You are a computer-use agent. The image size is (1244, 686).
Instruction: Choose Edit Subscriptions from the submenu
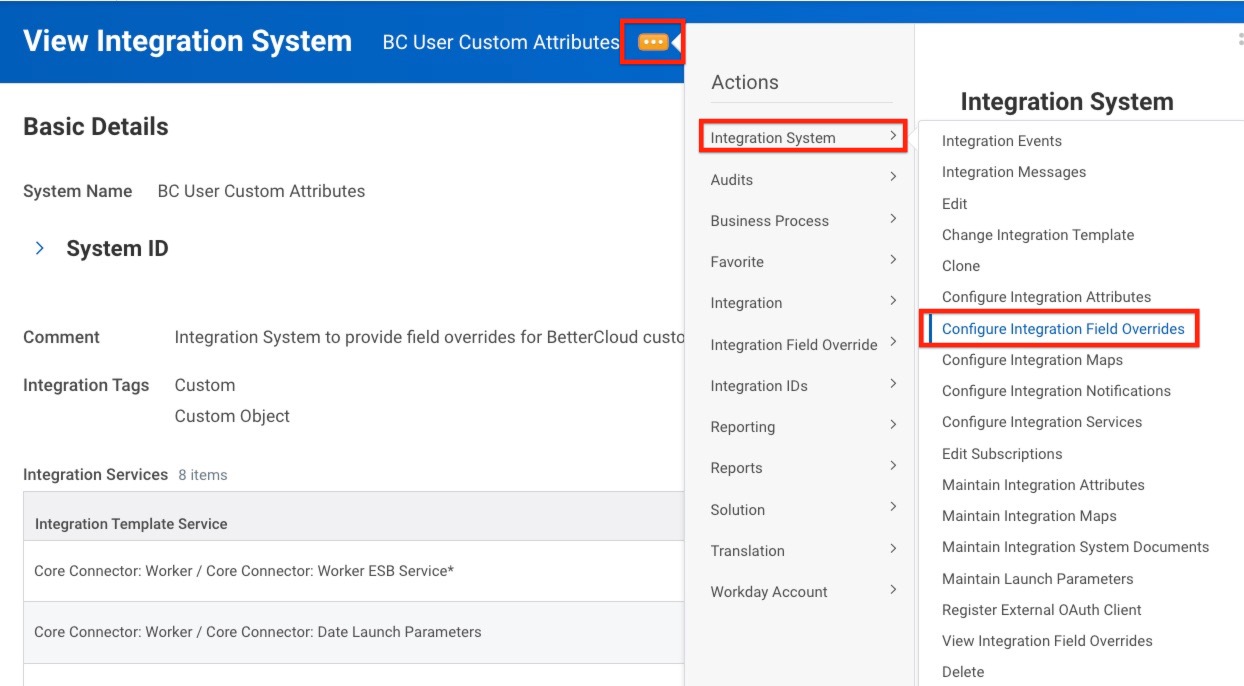[x=1001, y=454]
